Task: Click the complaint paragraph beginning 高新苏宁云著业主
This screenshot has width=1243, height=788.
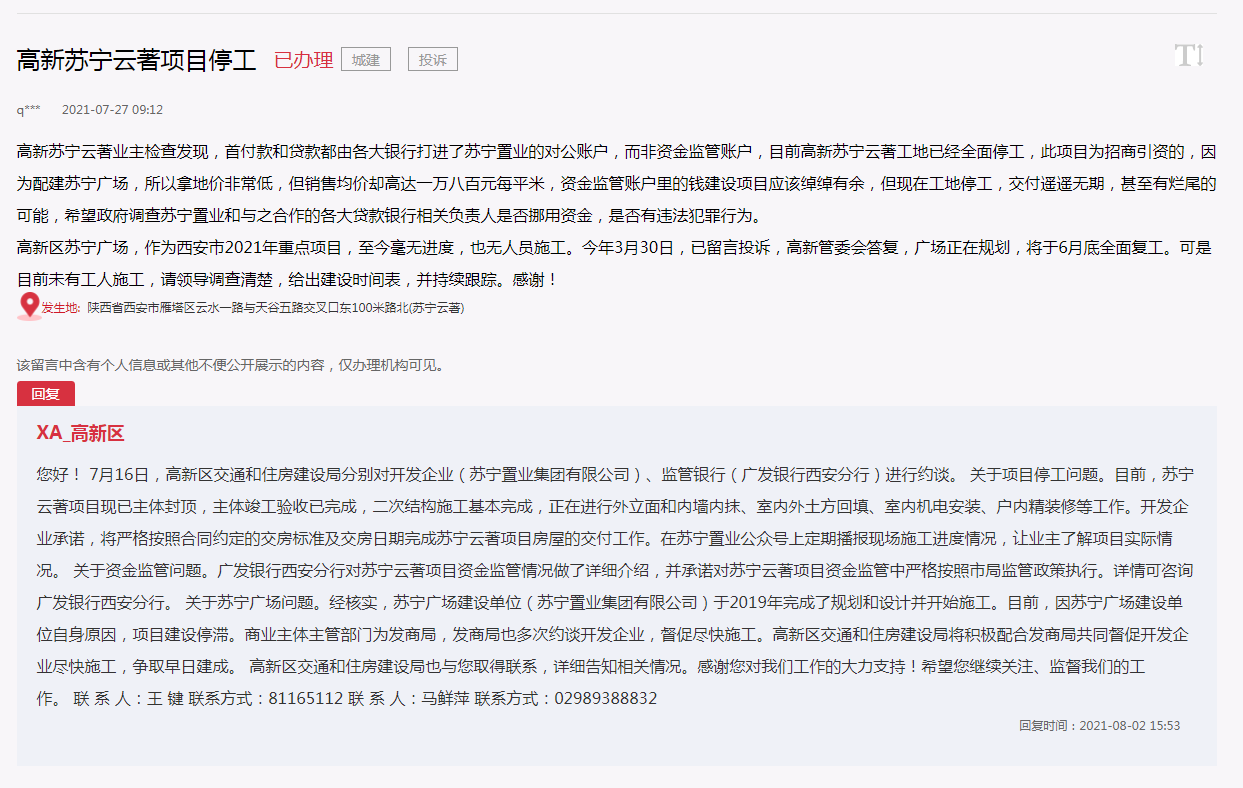Action: tap(617, 184)
